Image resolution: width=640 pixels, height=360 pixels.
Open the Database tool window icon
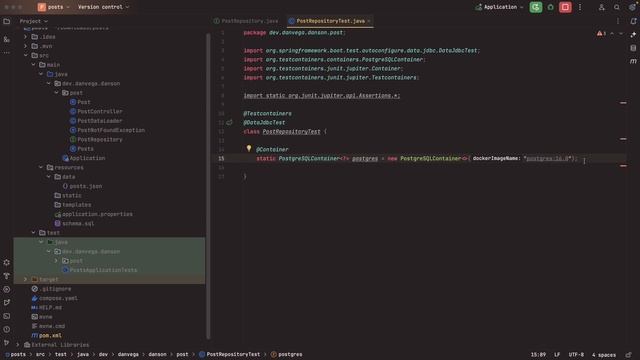[633, 48]
